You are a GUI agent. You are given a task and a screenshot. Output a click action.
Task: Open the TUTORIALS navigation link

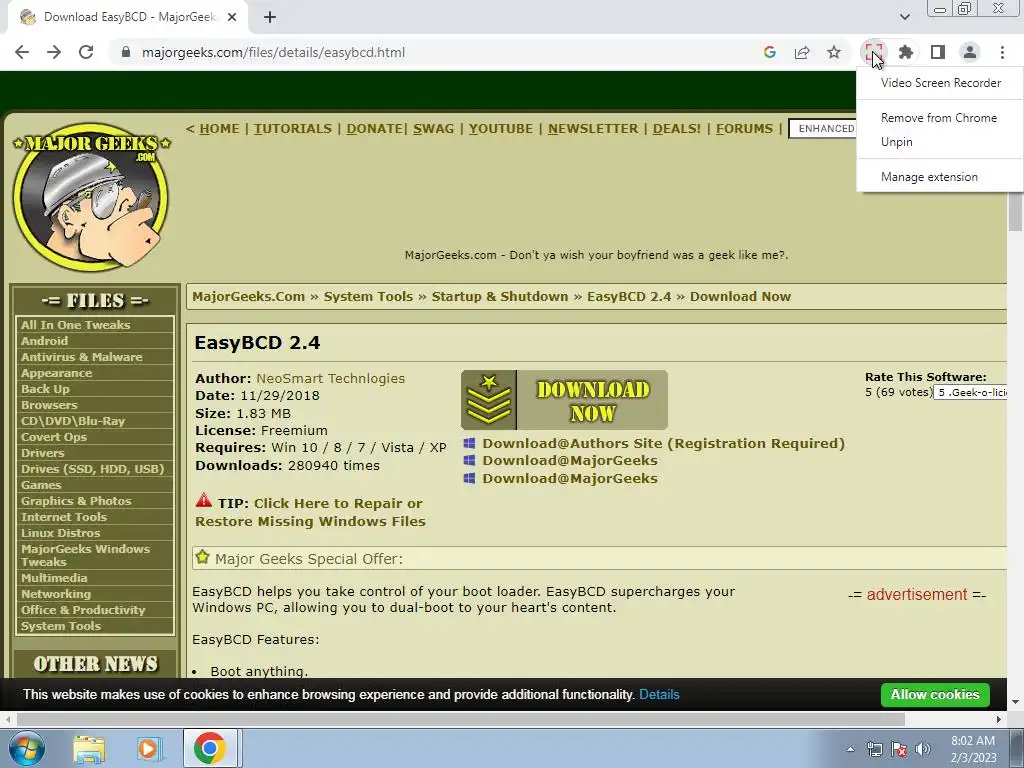point(293,129)
